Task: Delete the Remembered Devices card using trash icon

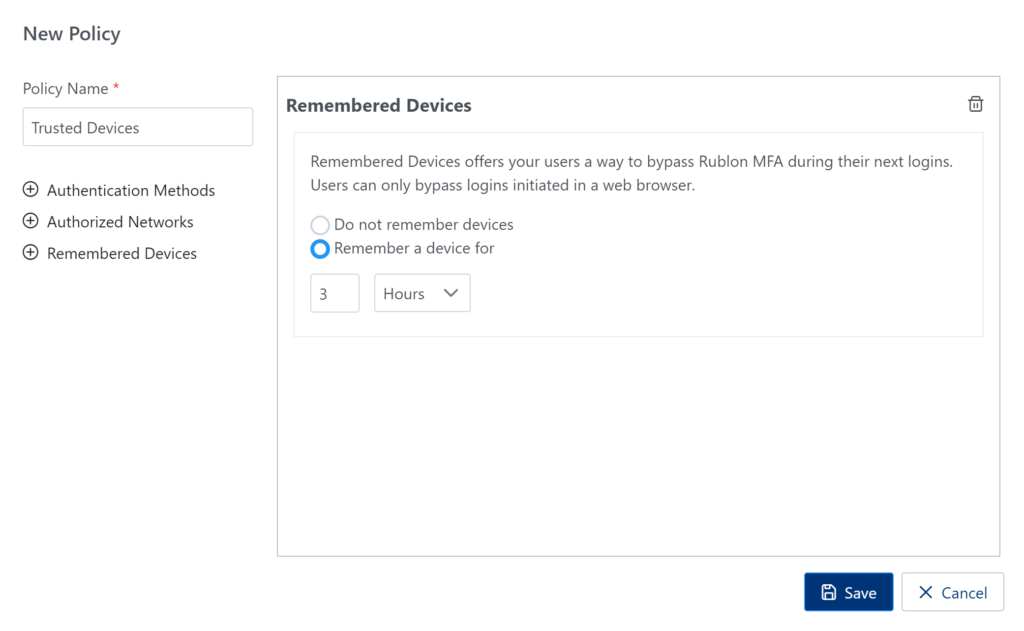Action: coord(975,103)
